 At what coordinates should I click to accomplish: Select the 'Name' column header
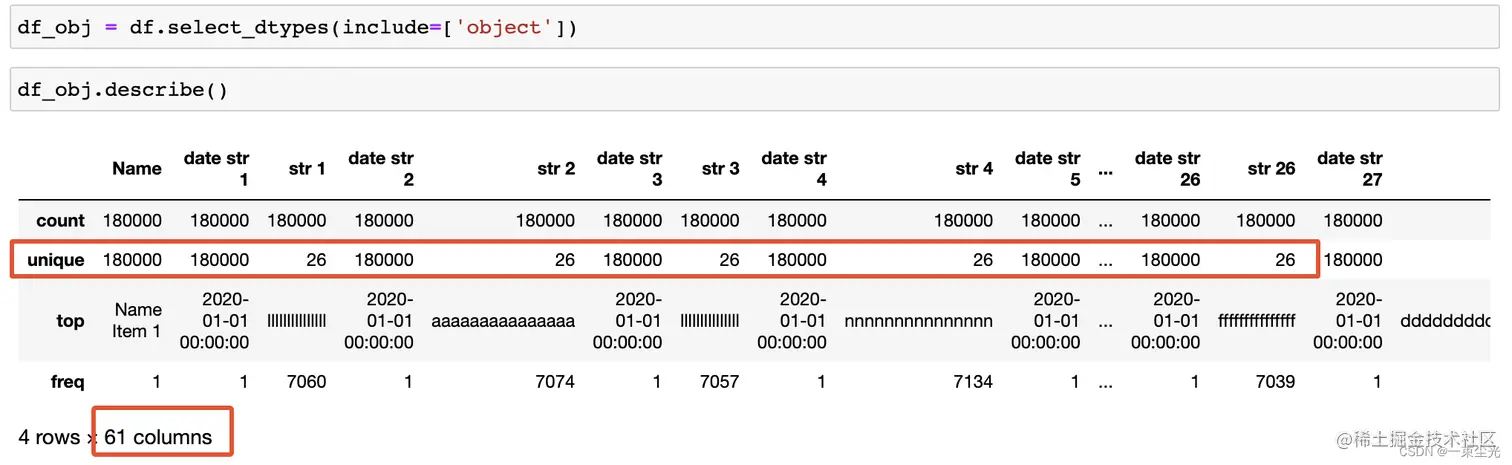[x=137, y=168]
